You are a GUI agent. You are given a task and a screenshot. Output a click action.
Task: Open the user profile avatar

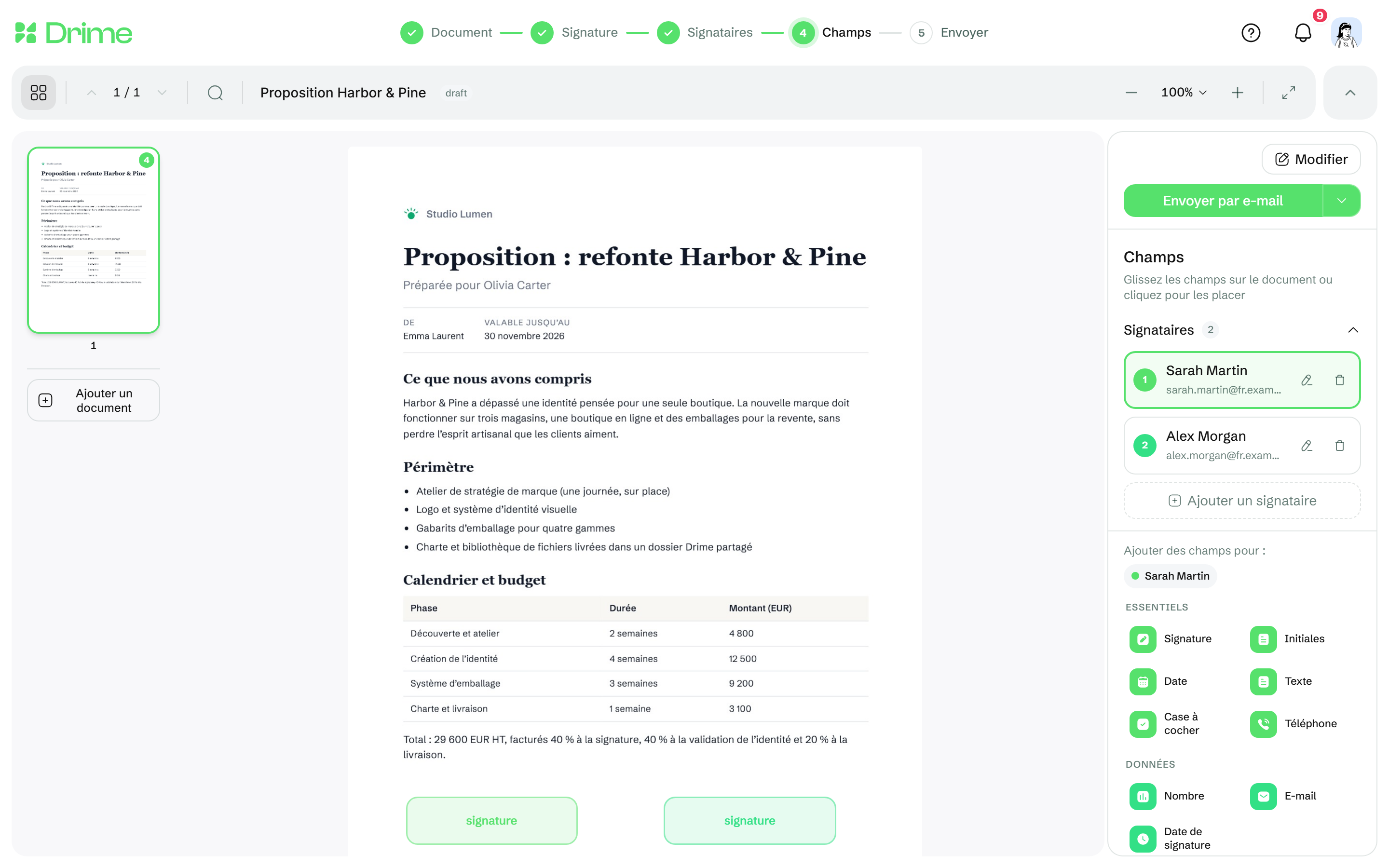pyautogui.click(x=1346, y=33)
